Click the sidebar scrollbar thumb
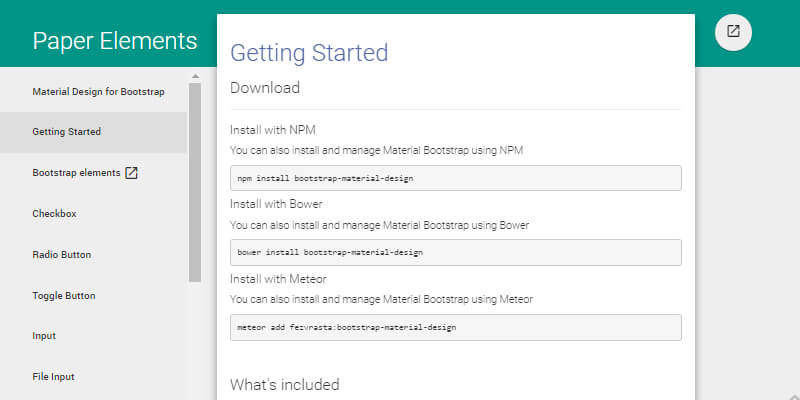 click(x=194, y=180)
